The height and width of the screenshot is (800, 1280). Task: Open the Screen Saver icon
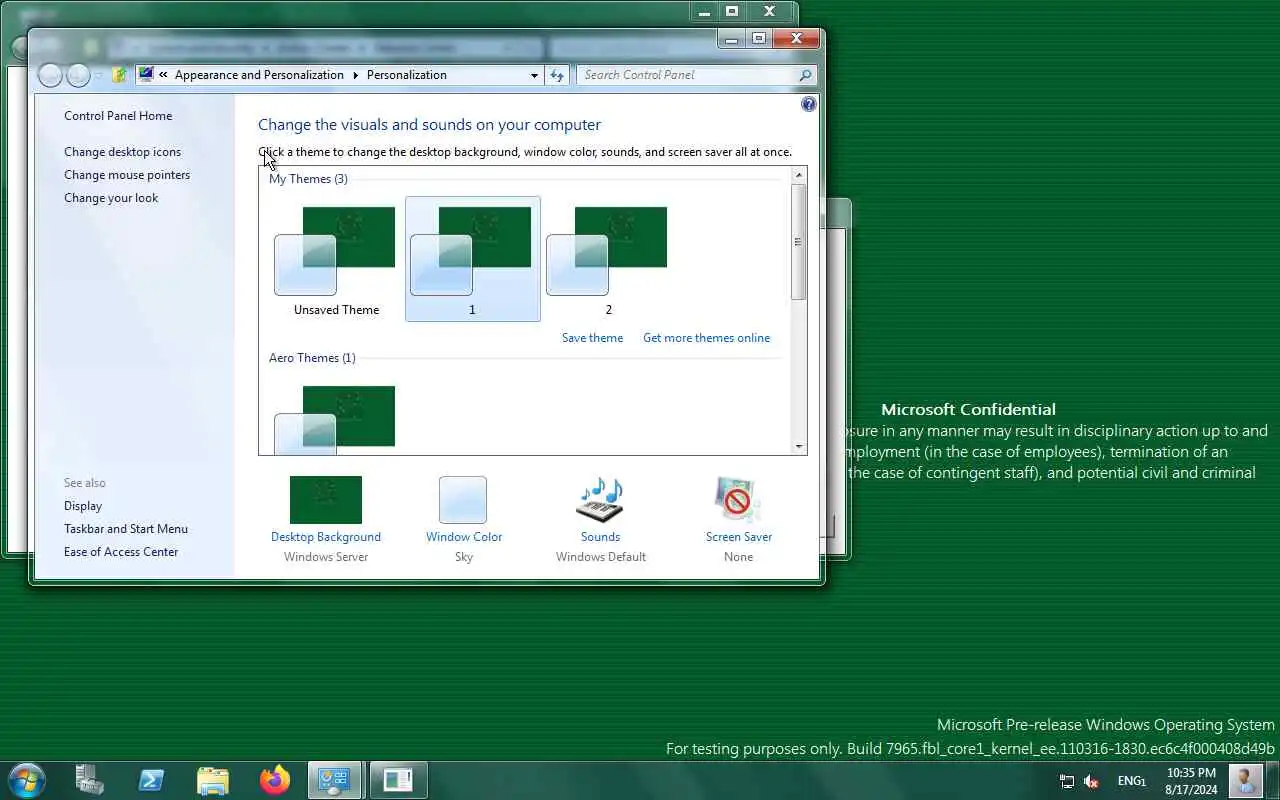coord(738,500)
